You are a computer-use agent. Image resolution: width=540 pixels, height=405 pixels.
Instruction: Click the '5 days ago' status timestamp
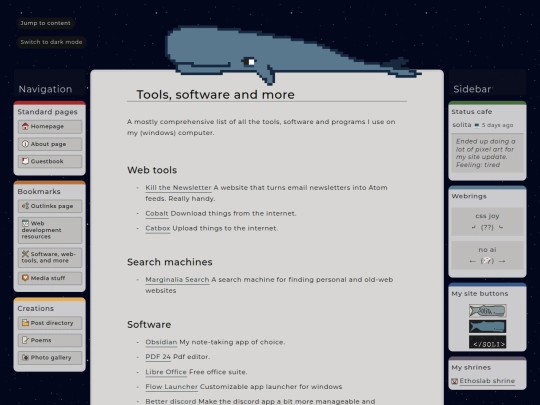pyautogui.click(x=497, y=125)
